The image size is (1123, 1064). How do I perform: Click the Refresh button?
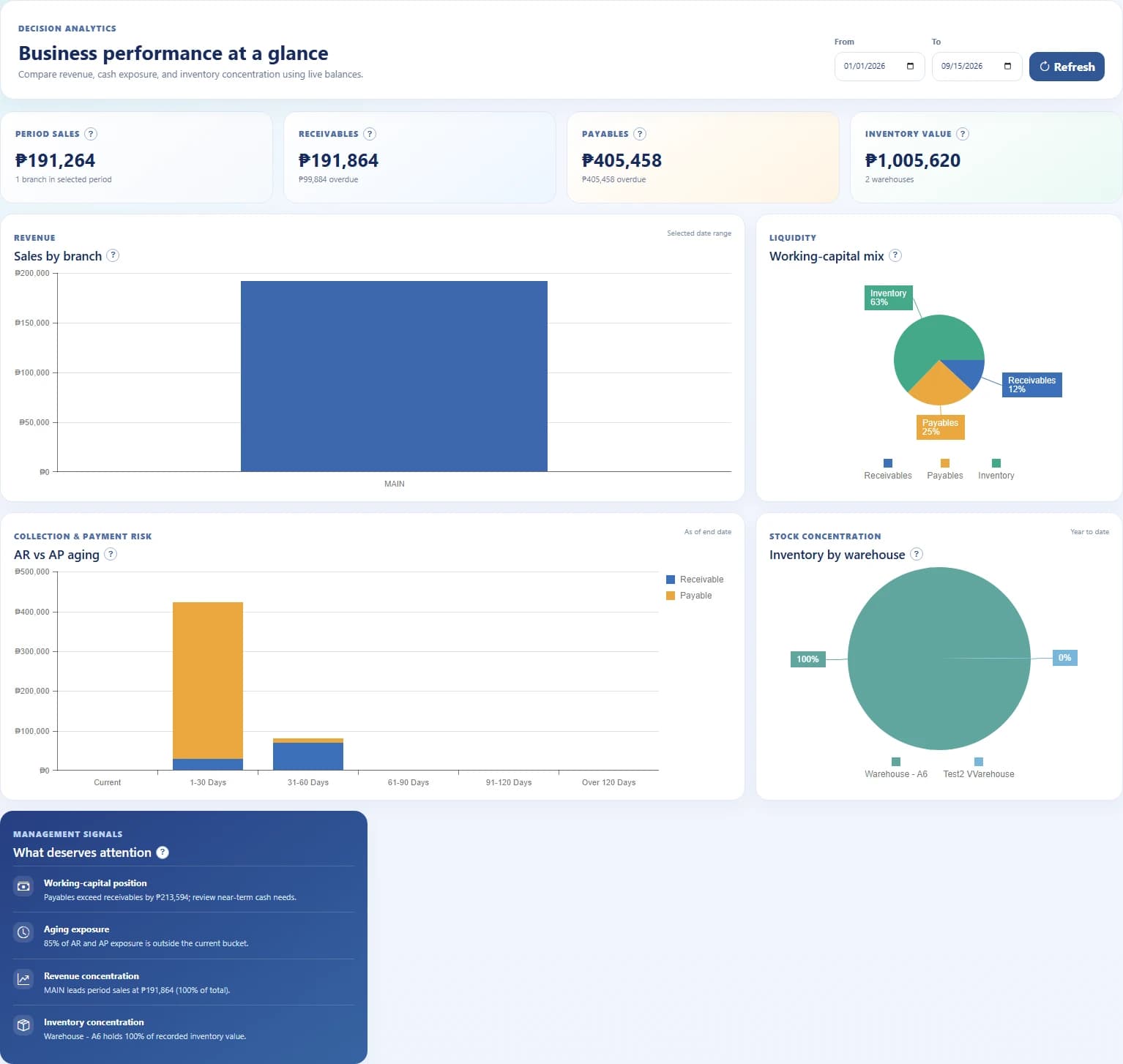point(1067,67)
